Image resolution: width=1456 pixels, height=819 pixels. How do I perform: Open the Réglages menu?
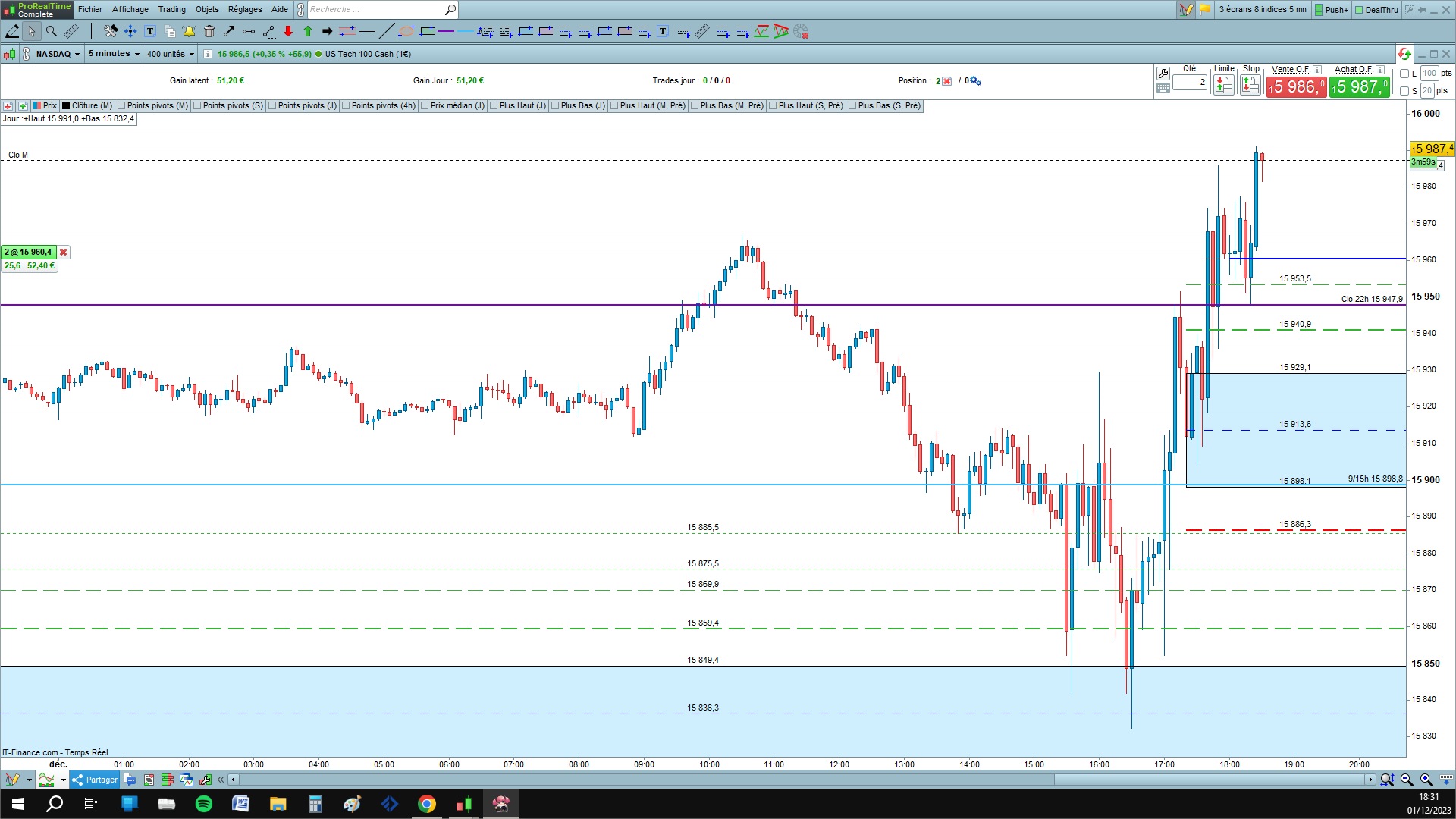(245, 9)
